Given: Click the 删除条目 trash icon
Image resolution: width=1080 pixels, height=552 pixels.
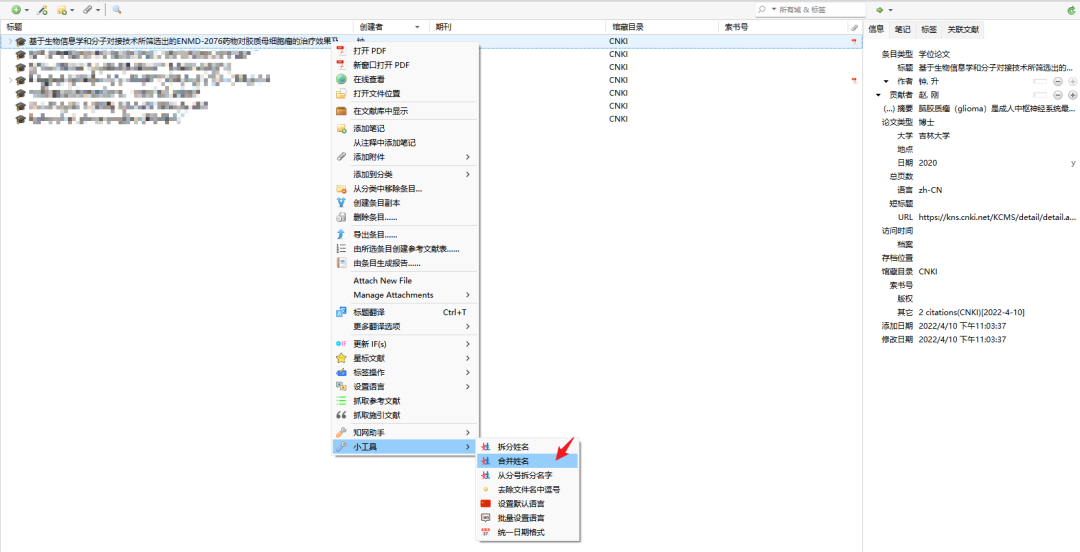Looking at the screenshot, I should pos(340,217).
